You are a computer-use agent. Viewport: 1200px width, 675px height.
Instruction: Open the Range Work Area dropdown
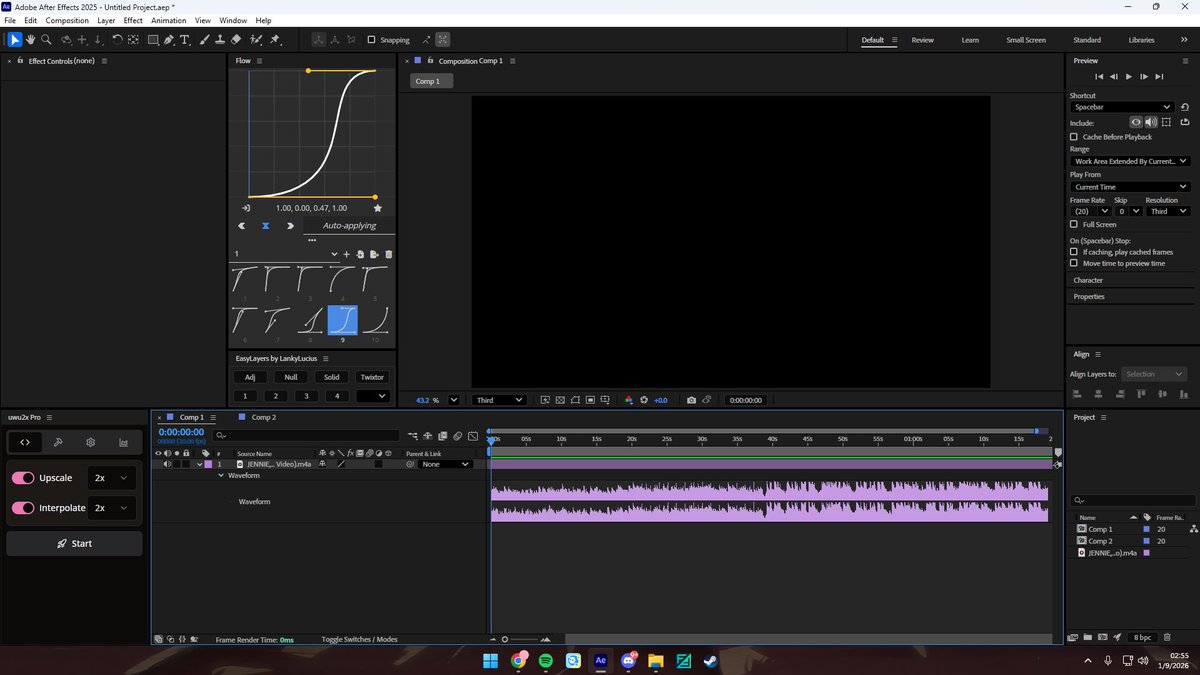(x=1130, y=161)
